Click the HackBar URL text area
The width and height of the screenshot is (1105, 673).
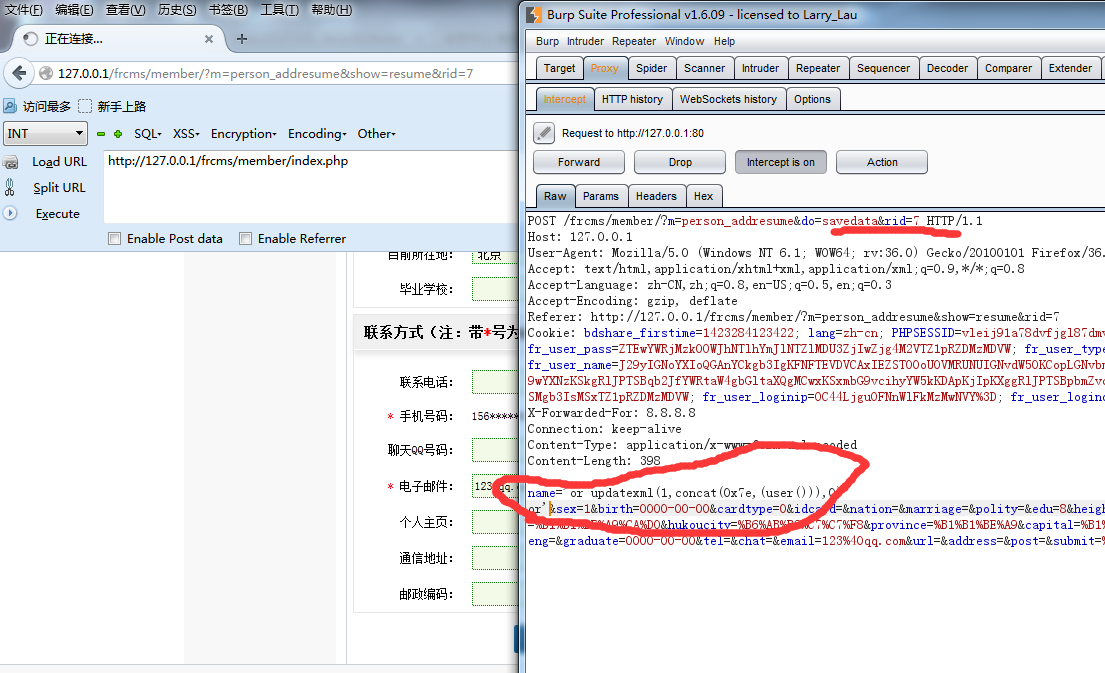pos(311,186)
